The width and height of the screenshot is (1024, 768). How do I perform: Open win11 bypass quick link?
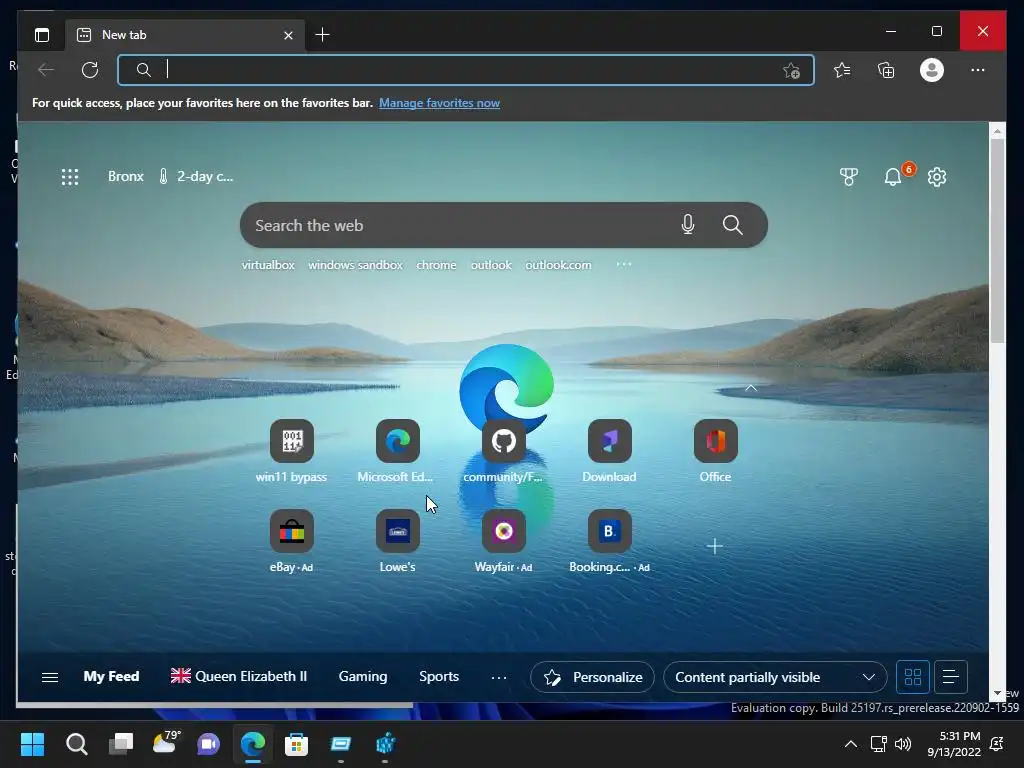(291, 451)
